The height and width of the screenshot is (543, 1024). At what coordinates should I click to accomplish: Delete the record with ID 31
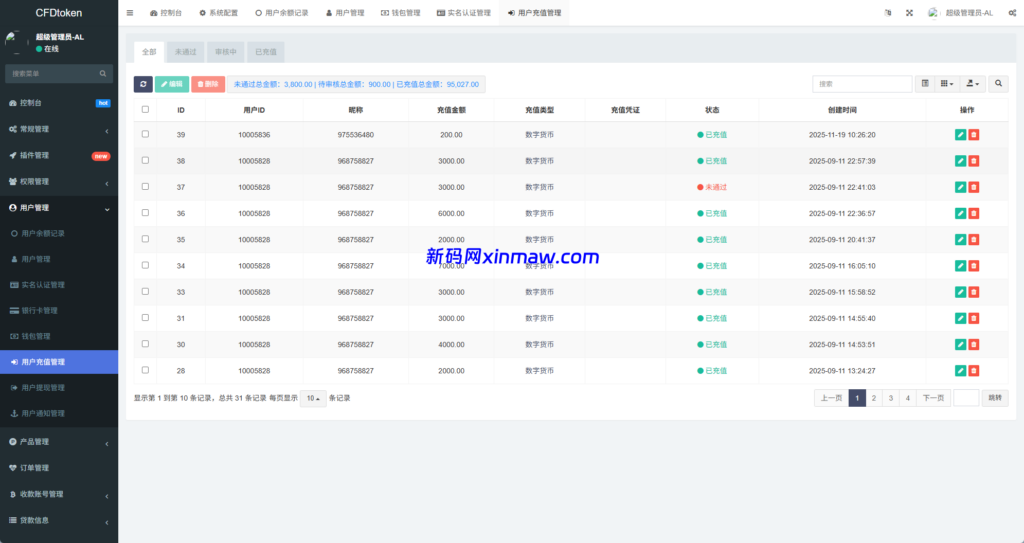coord(974,318)
